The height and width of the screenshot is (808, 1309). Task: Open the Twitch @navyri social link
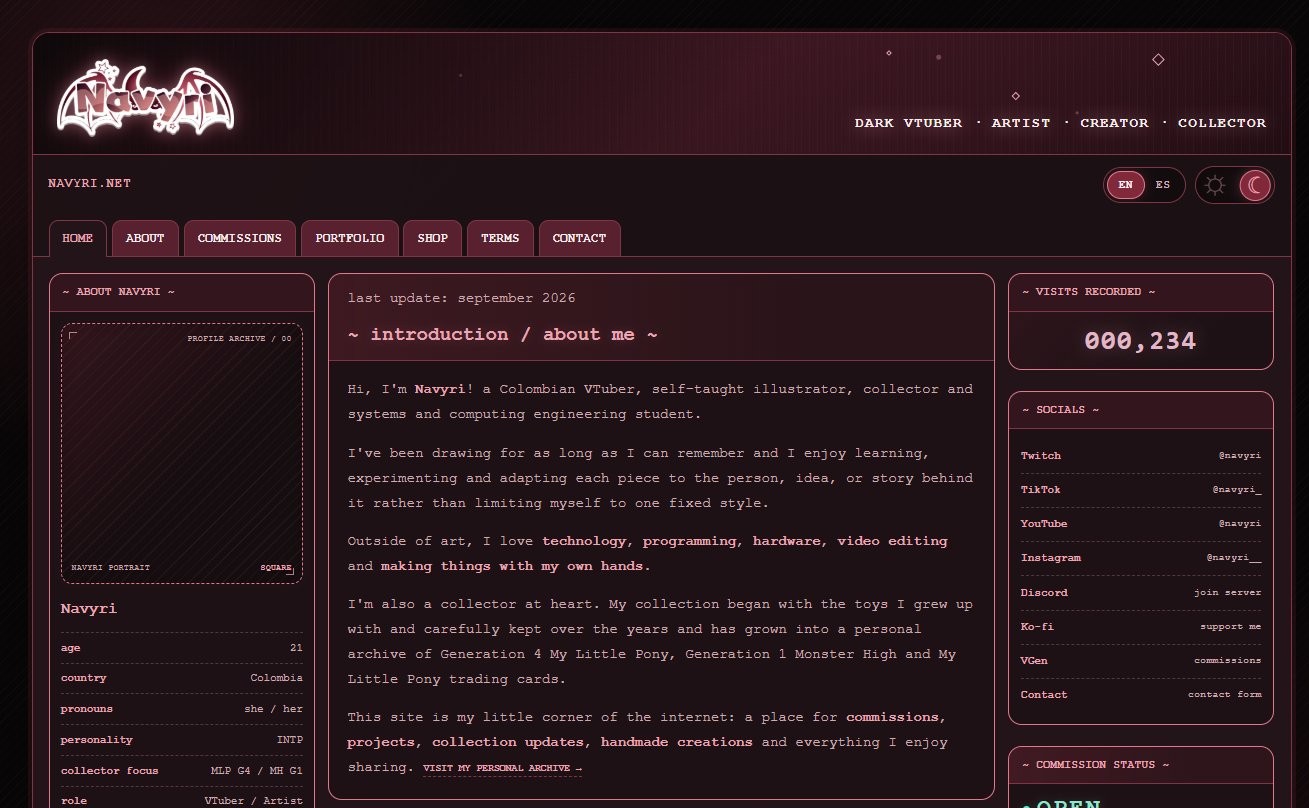[x=1141, y=456]
